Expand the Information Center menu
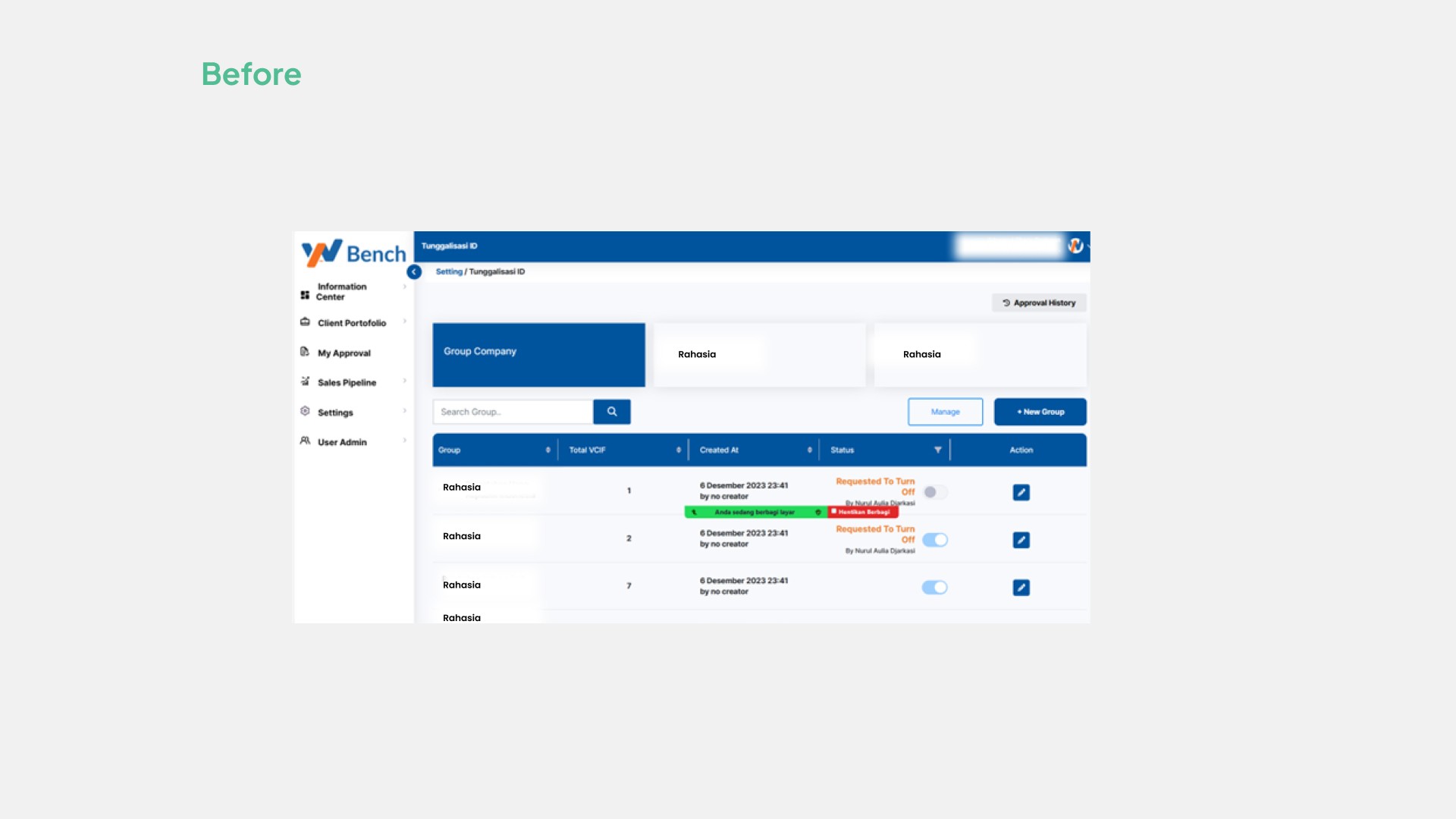The width and height of the screenshot is (1456, 819). (342, 291)
